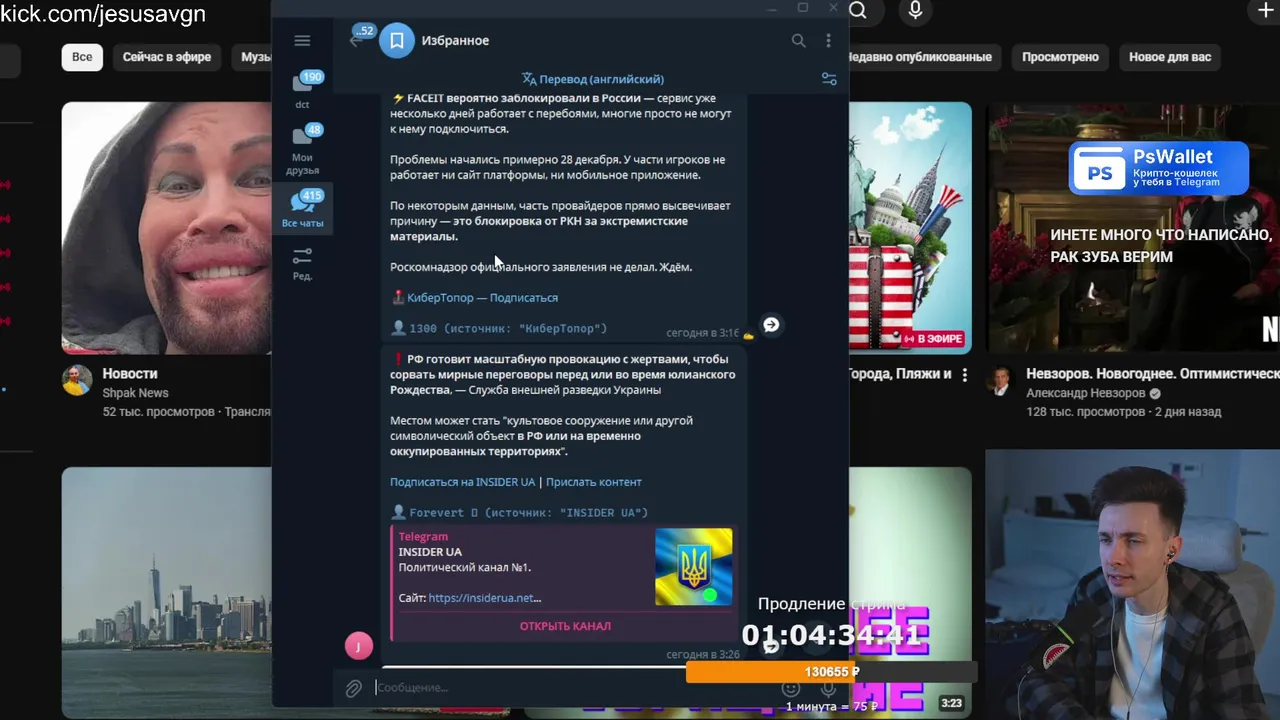Open the Избранное bookmark avatar
This screenshot has height=720, width=1280.
(397, 41)
